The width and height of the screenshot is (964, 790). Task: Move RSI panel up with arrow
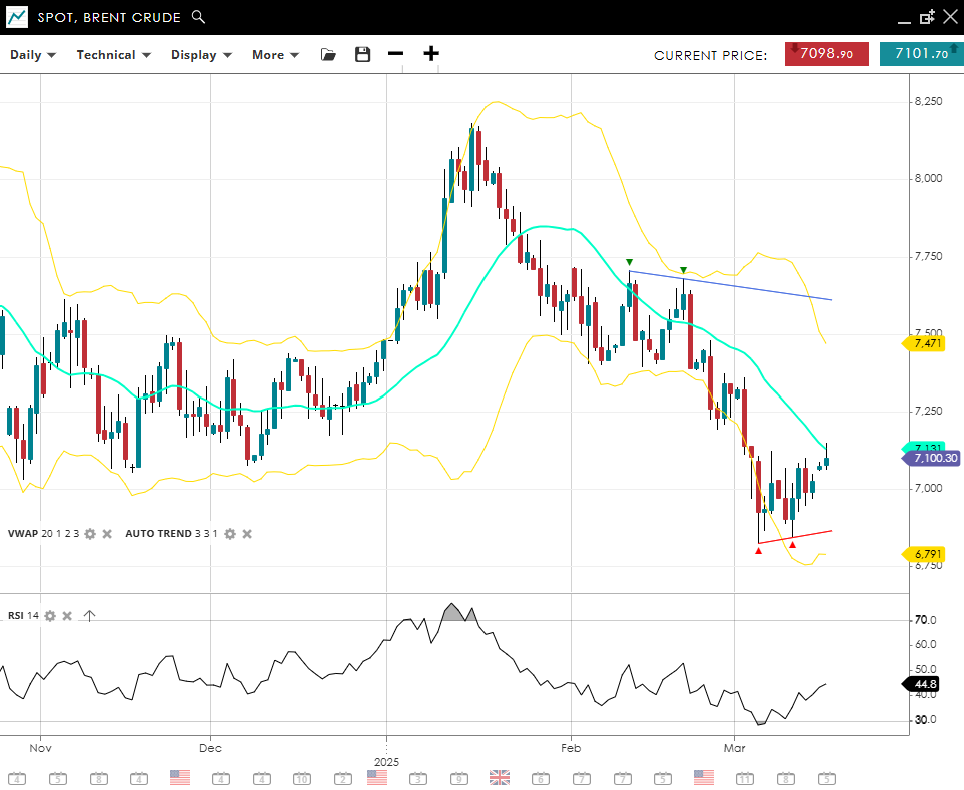click(89, 615)
